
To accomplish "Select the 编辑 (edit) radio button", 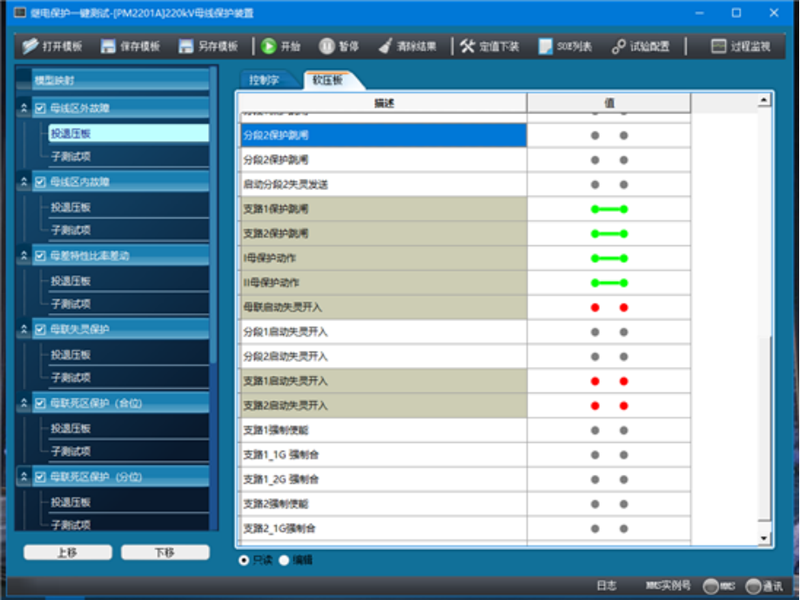I will [284, 561].
